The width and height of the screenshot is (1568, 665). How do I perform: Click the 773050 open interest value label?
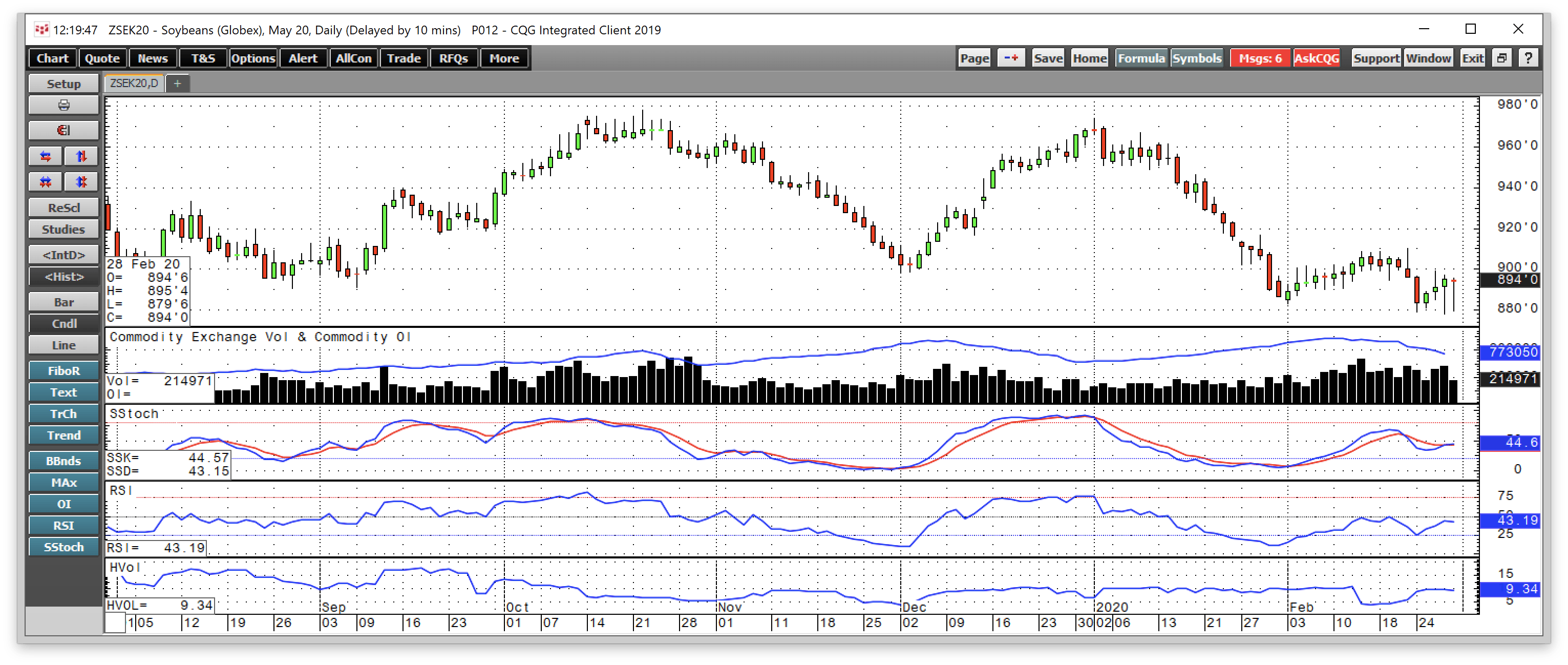tap(1510, 352)
